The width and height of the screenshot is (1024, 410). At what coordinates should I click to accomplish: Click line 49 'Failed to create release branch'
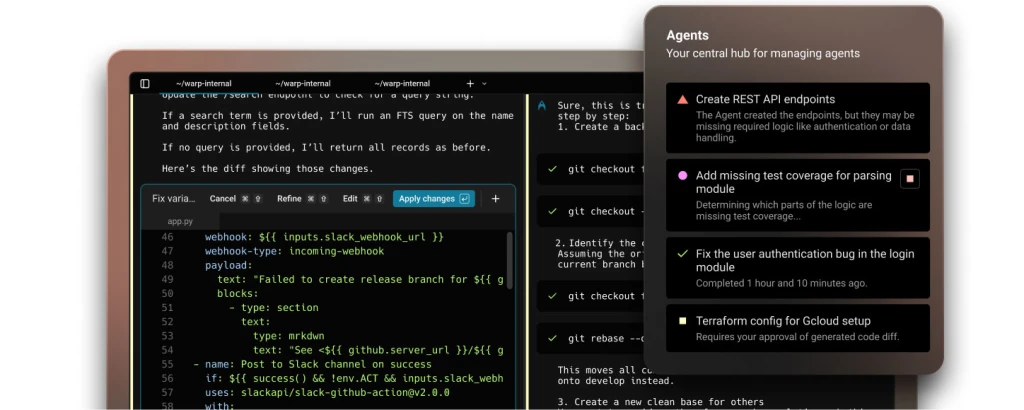coord(360,279)
